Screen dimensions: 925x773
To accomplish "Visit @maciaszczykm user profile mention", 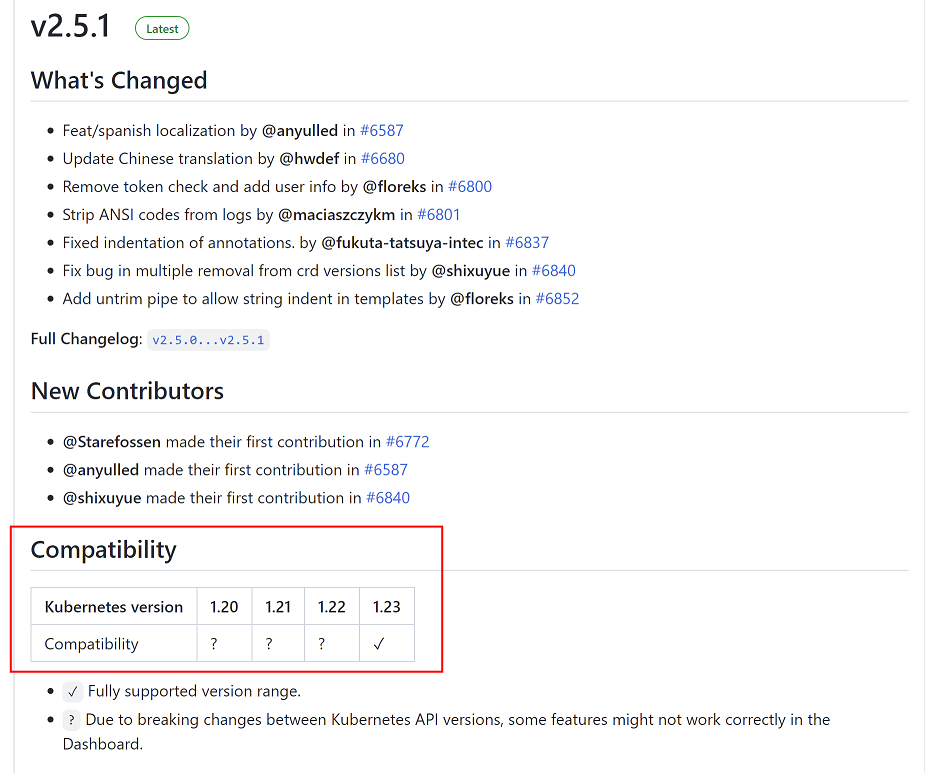I will (x=336, y=214).
